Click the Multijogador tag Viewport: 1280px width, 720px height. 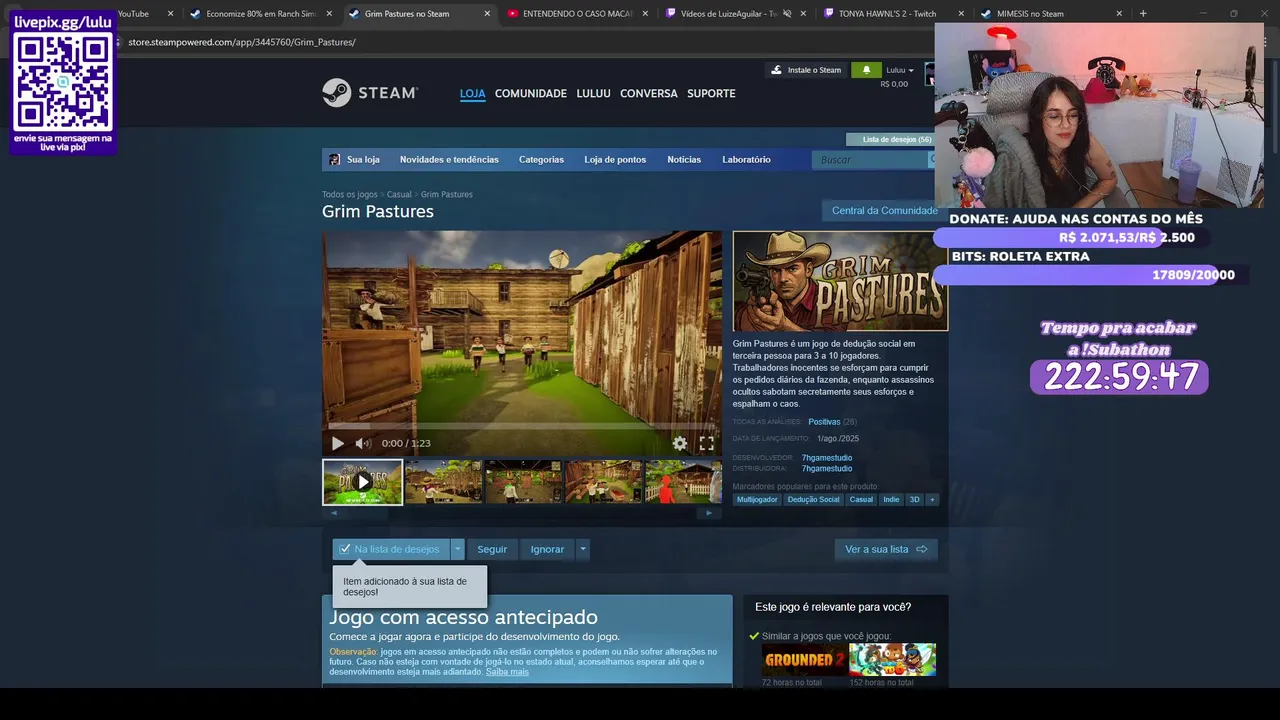(757, 499)
